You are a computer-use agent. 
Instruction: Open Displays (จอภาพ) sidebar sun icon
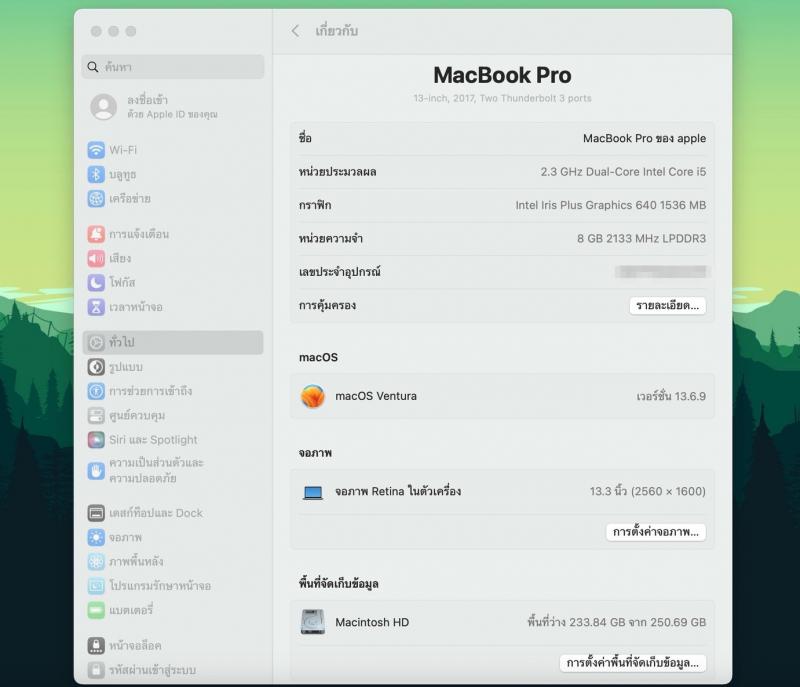point(96,537)
